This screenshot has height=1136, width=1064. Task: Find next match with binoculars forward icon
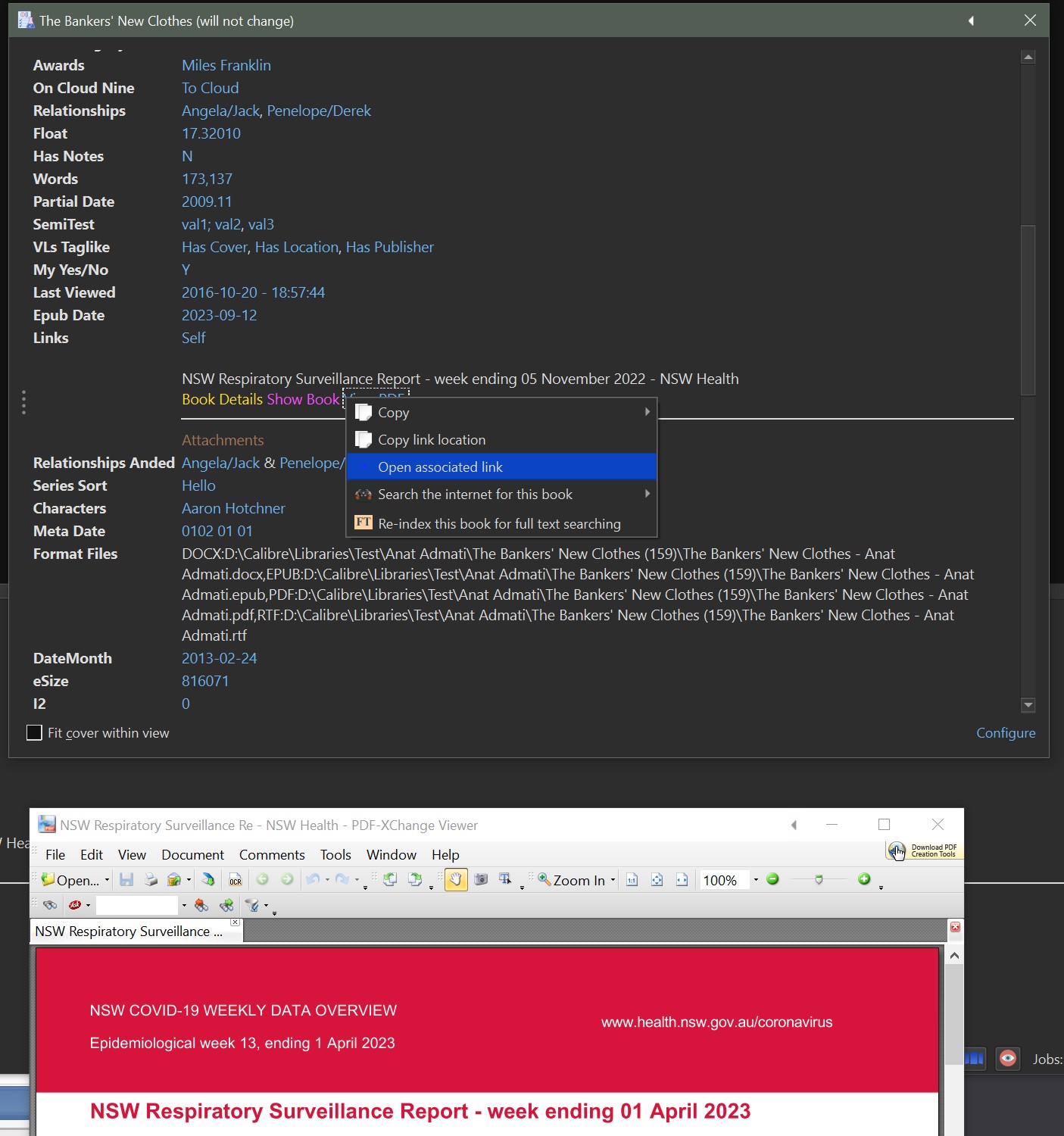click(x=226, y=905)
